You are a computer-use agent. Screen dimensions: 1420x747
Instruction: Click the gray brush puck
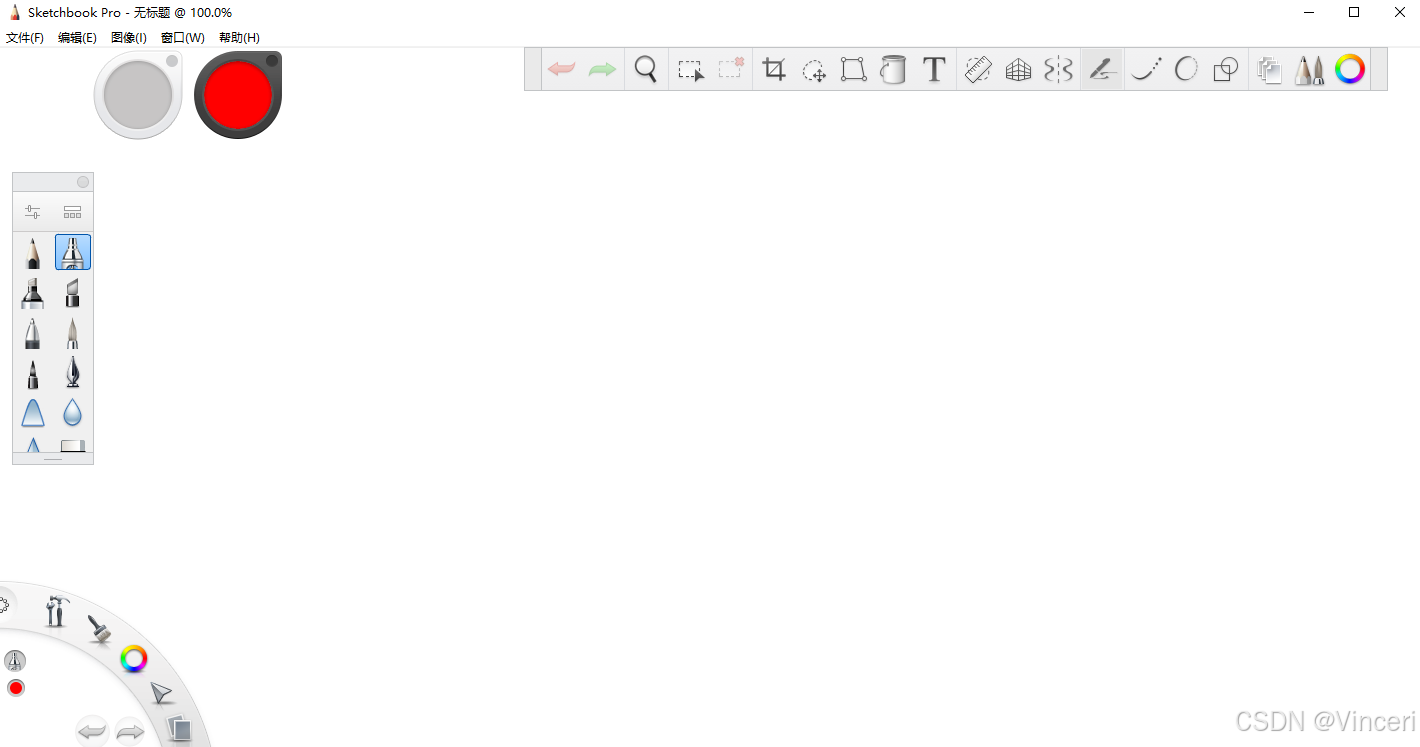[x=138, y=95]
